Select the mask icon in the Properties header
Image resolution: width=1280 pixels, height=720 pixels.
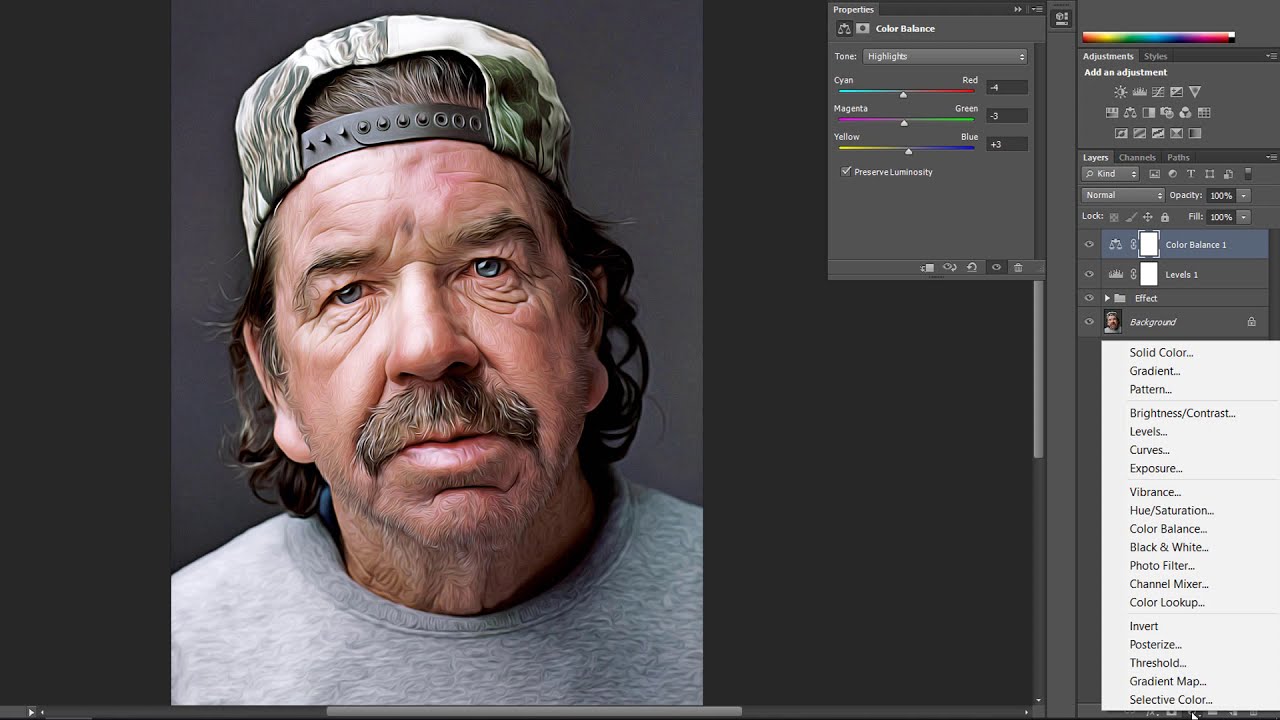863,28
